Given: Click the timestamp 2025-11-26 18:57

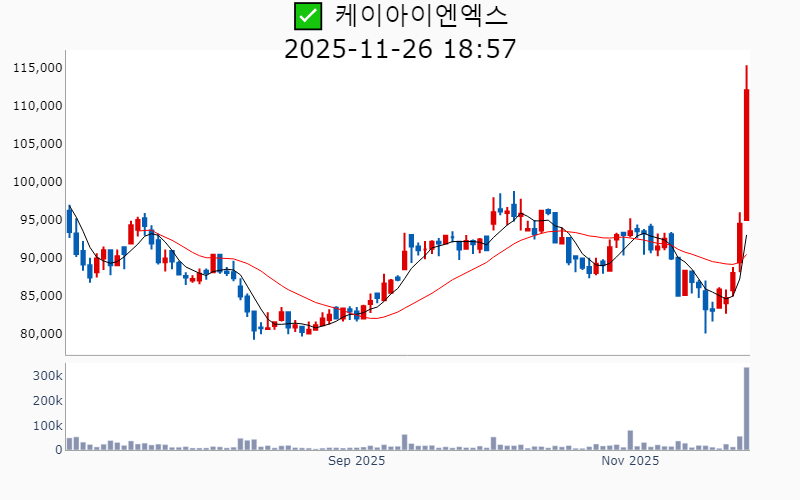Looking at the screenshot, I should click(x=400, y=48).
